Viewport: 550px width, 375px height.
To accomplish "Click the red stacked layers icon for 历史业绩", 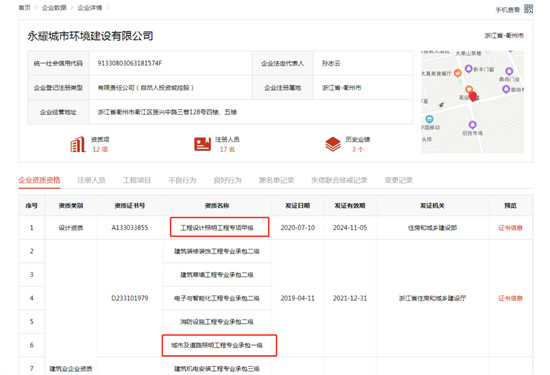I will 333,144.
